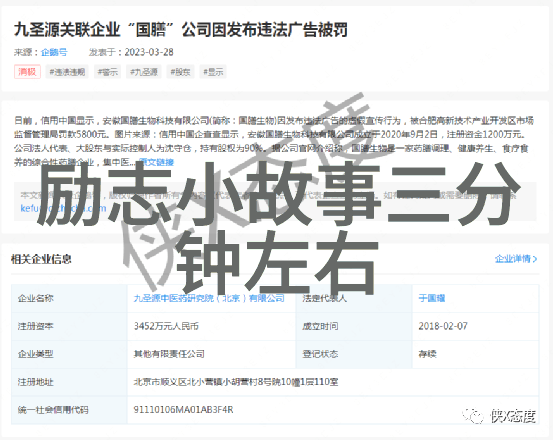Open the 企鹅号 source link
This screenshot has height=440, width=553.
pos(54,52)
